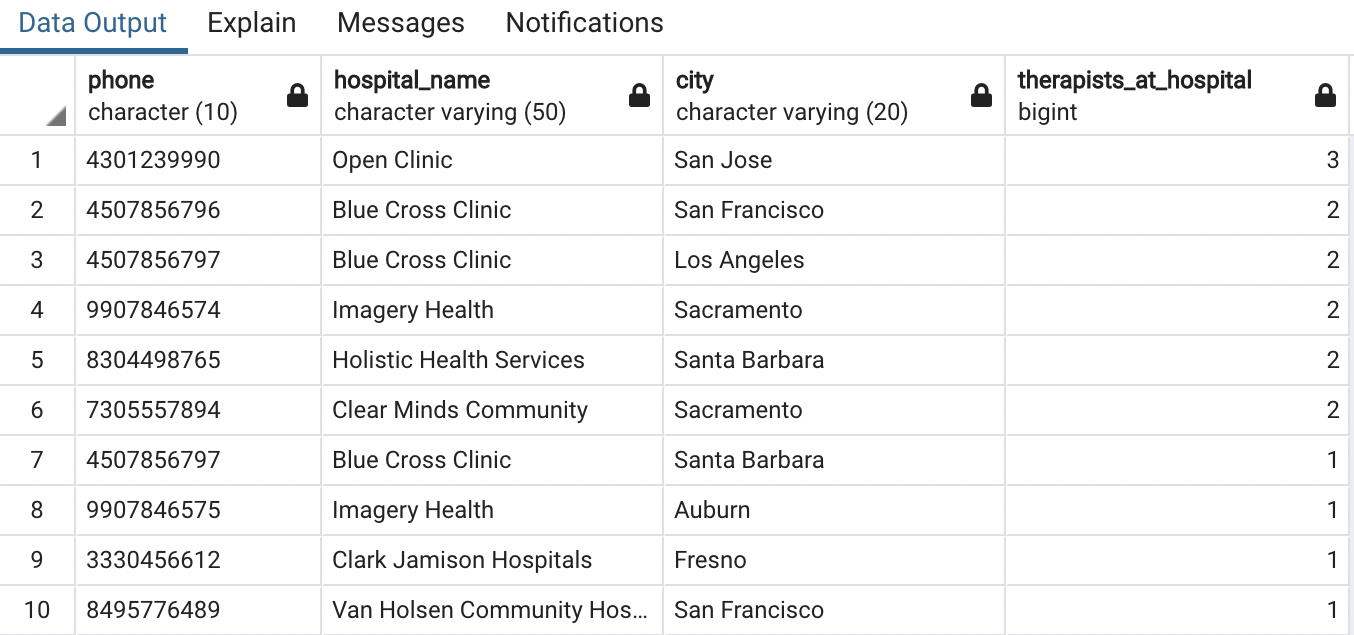This screenshot has height=635, width=1354.
Task: Select the therapists_at_hospital column header
Action: (x=1150, y=96)
